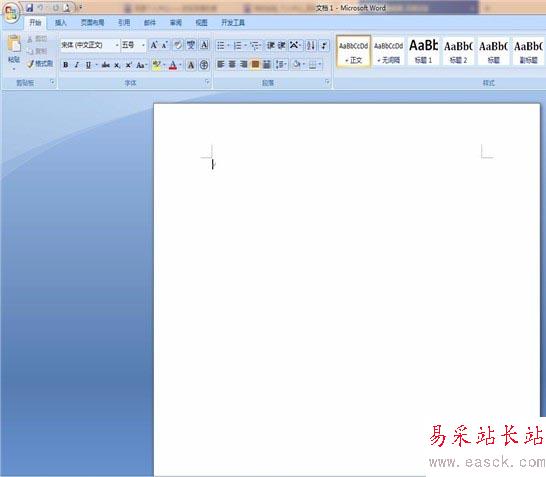Open paragraph shading (paint bucket) color
The image size is (546, 477).
[296, 64]
